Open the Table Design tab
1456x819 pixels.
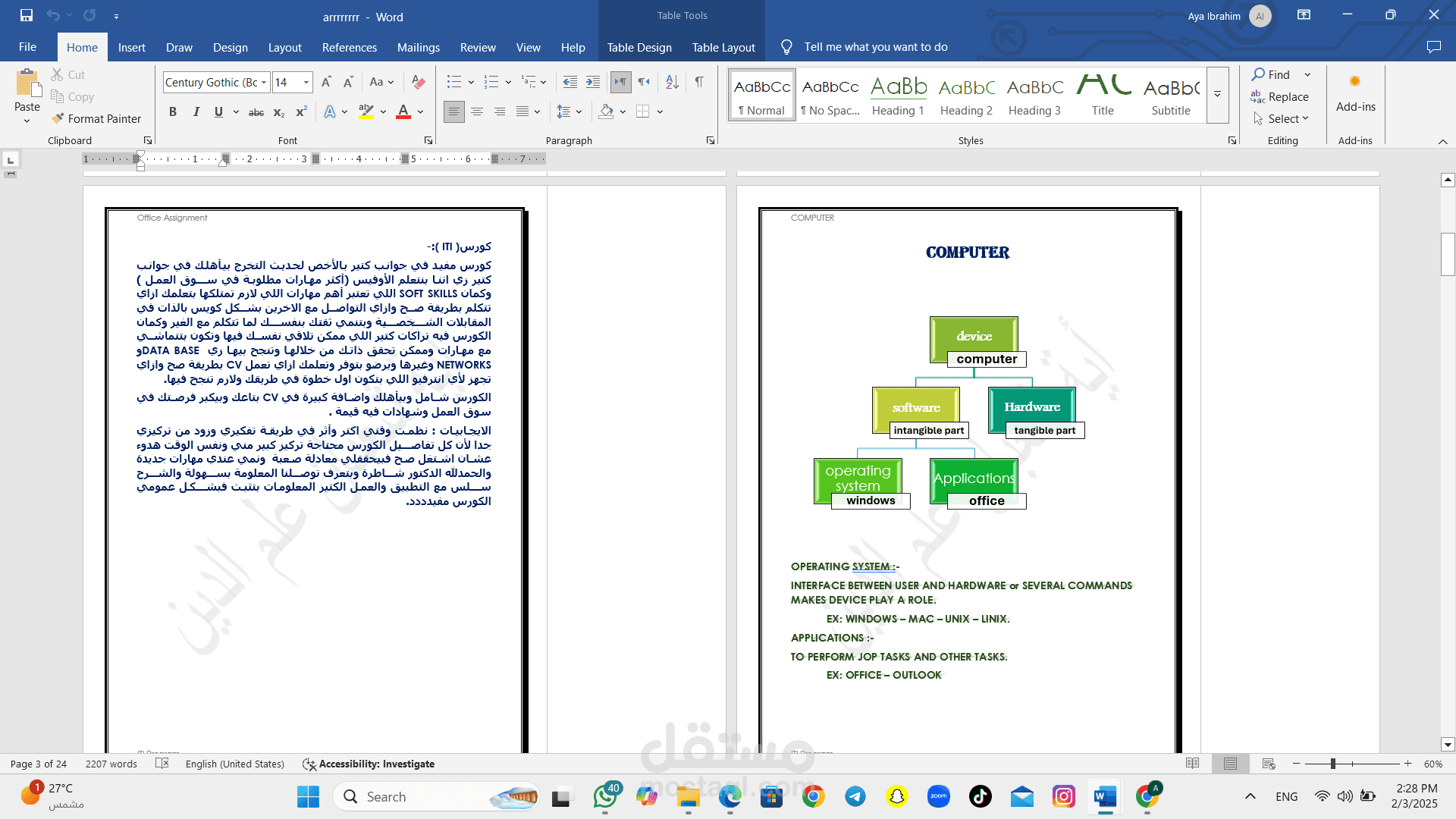[x=639, y=47]
